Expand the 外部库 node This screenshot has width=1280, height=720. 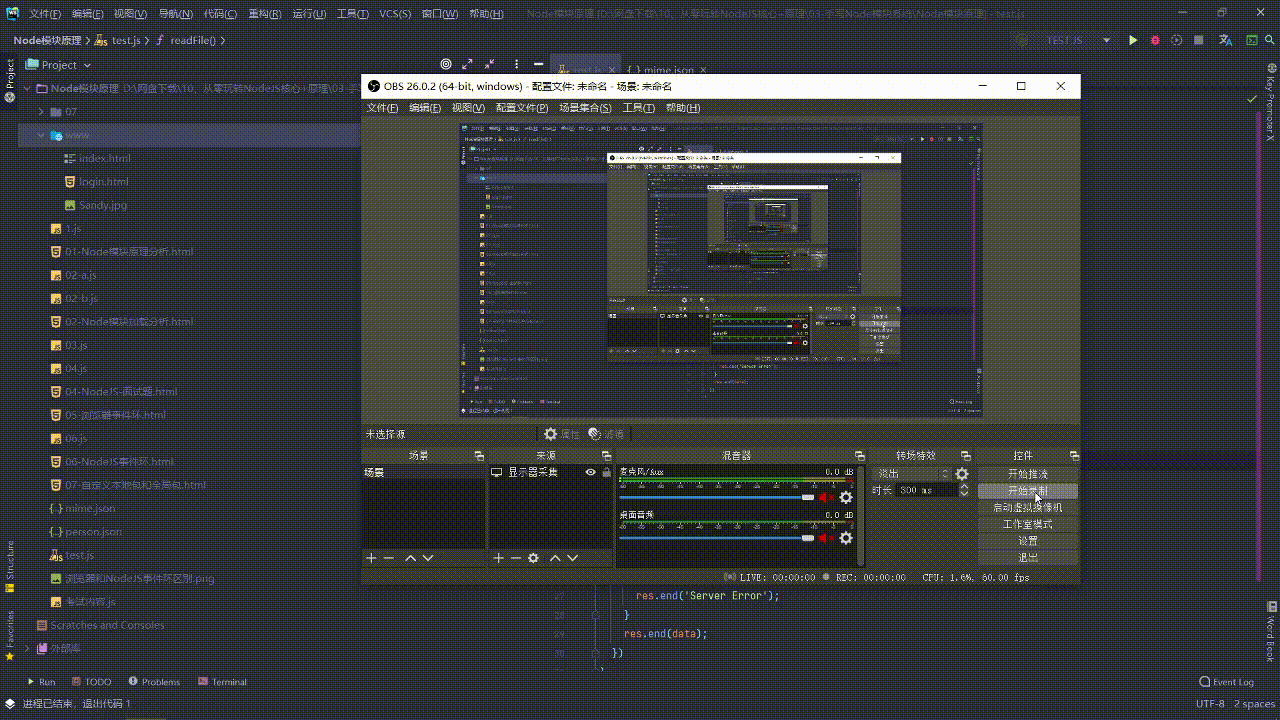[x=27, y=648]
